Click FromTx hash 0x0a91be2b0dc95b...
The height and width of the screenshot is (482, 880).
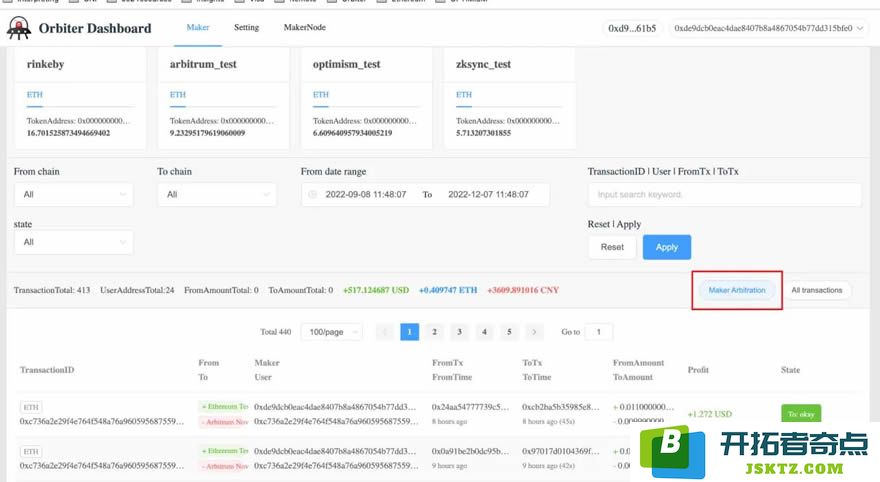pyautogui.click(x=470, y=451)
